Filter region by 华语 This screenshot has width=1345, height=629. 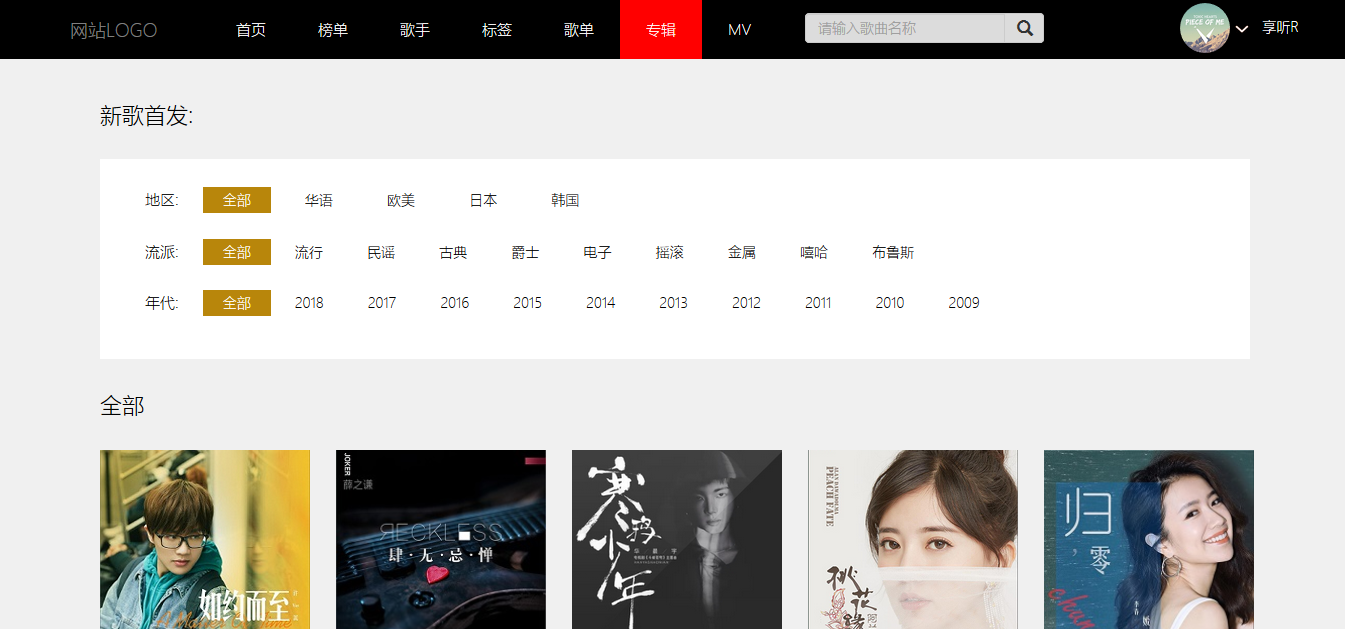(319, 200)
